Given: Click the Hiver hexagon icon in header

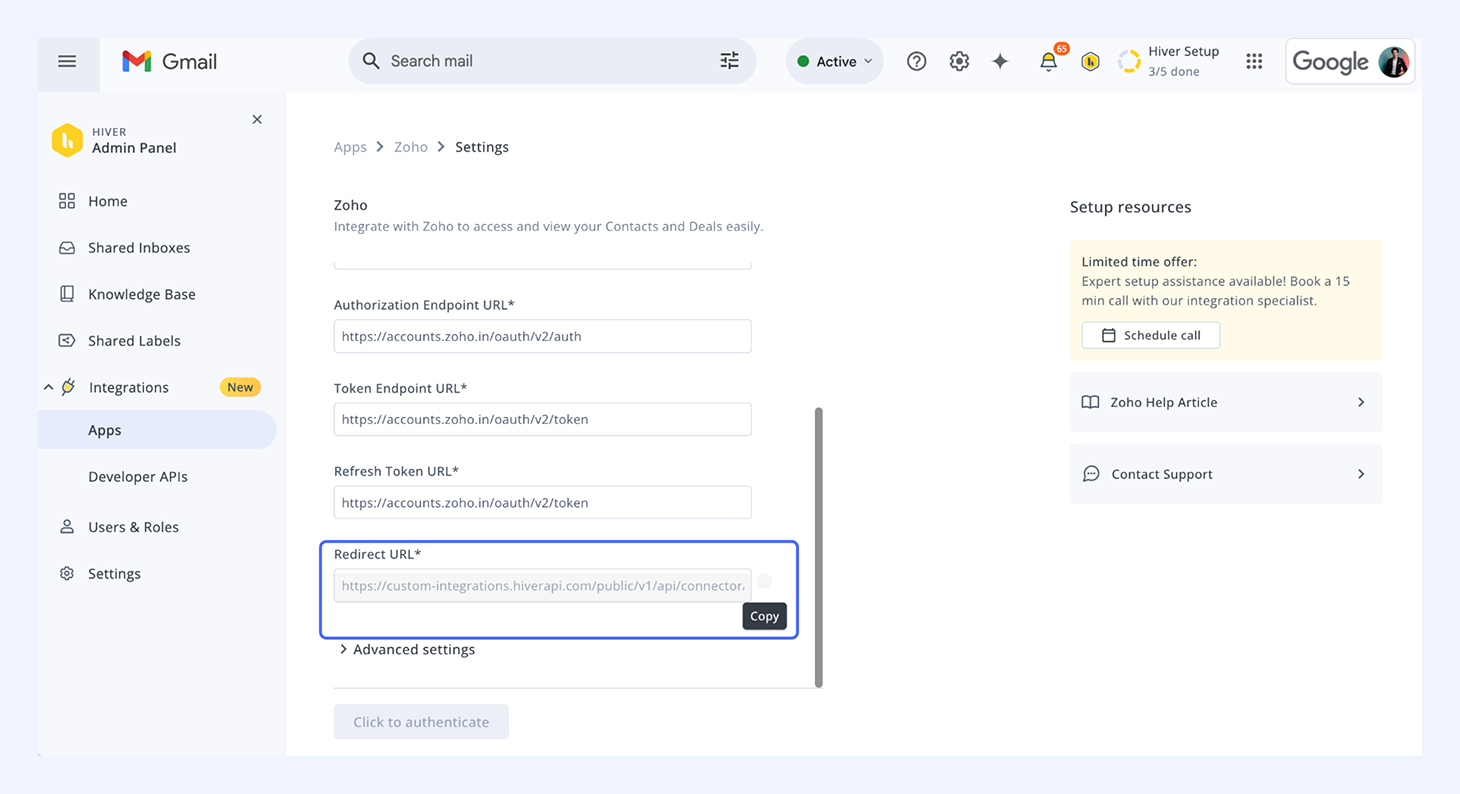Looking at the screenshot, I should pos(1091,62).
